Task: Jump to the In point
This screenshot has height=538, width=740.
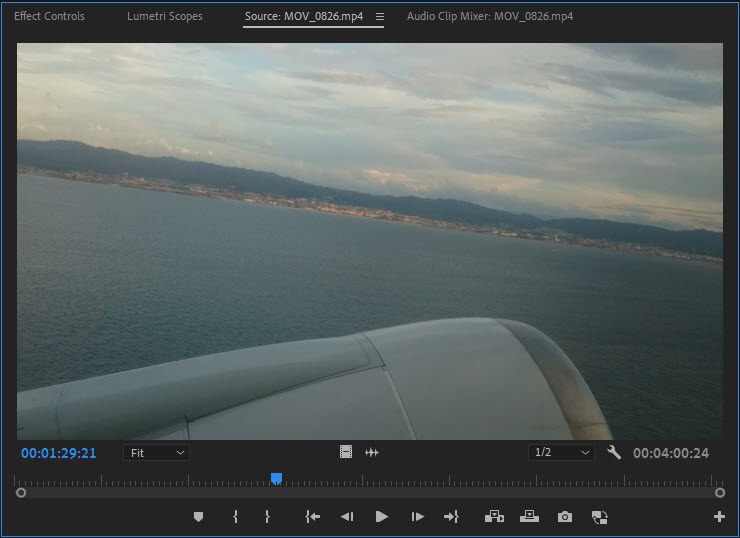Action: click(x=312, y=517)
